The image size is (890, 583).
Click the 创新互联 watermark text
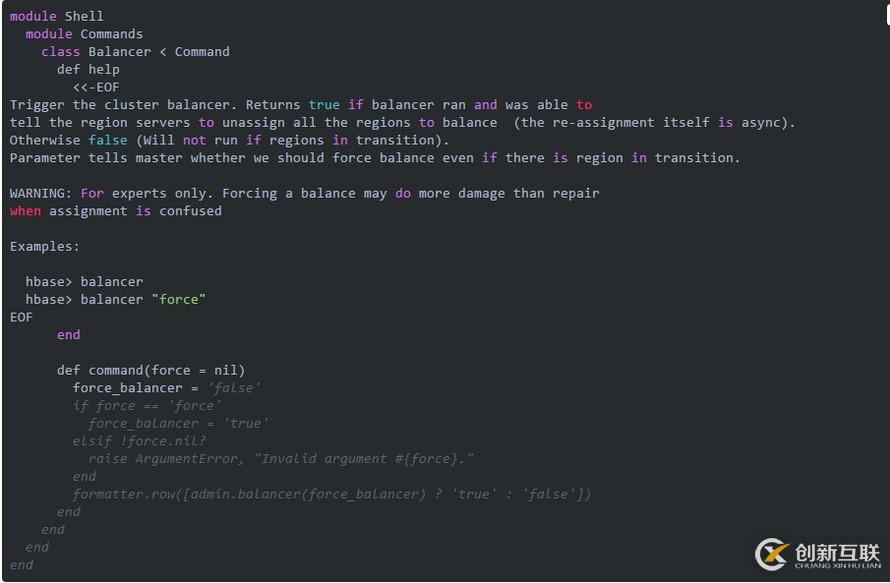click(836, 552)
